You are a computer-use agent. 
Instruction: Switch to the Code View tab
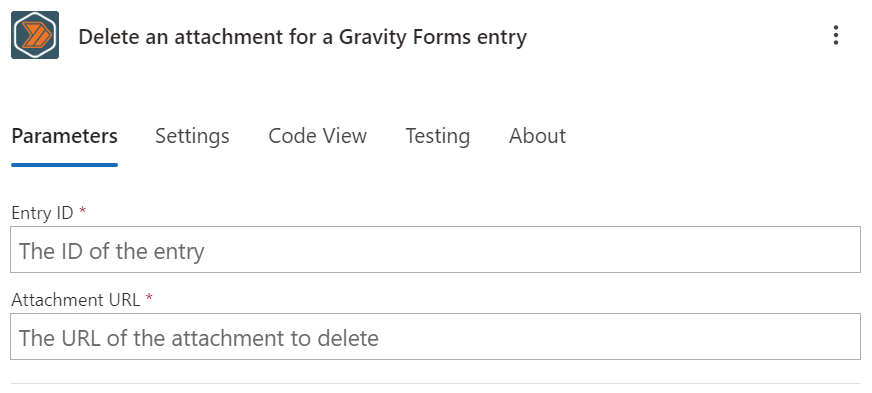[x=318, y=136]
